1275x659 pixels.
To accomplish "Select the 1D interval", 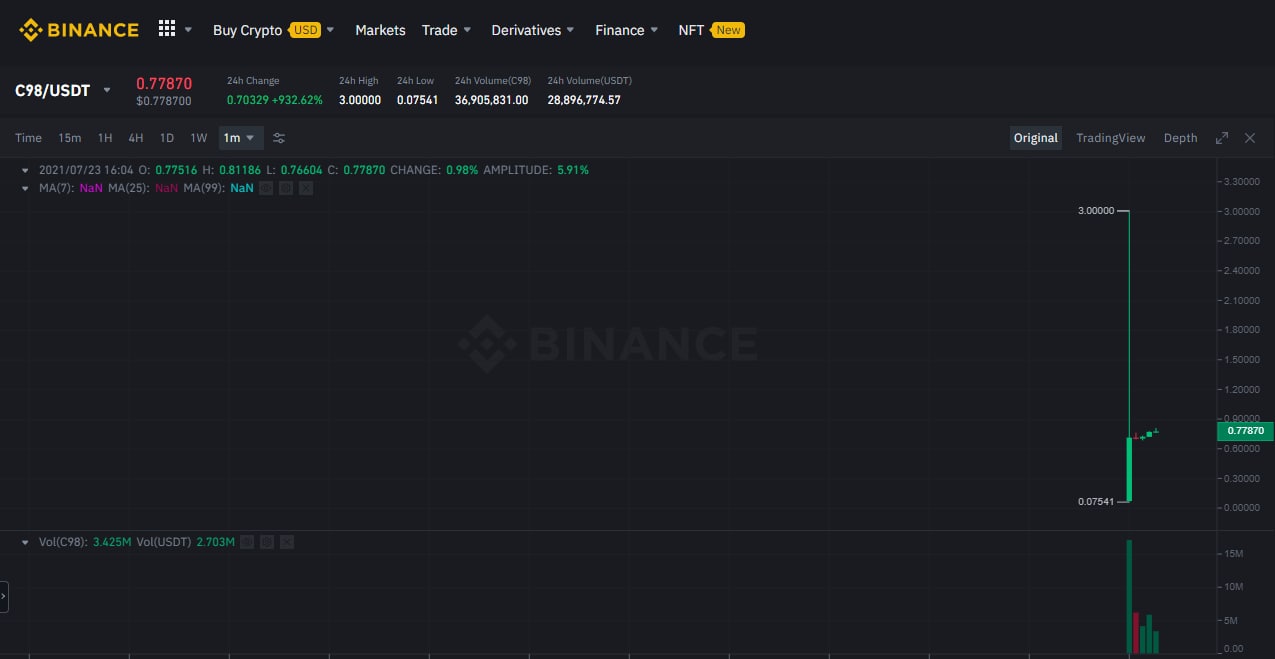I will tap(167, 138).
